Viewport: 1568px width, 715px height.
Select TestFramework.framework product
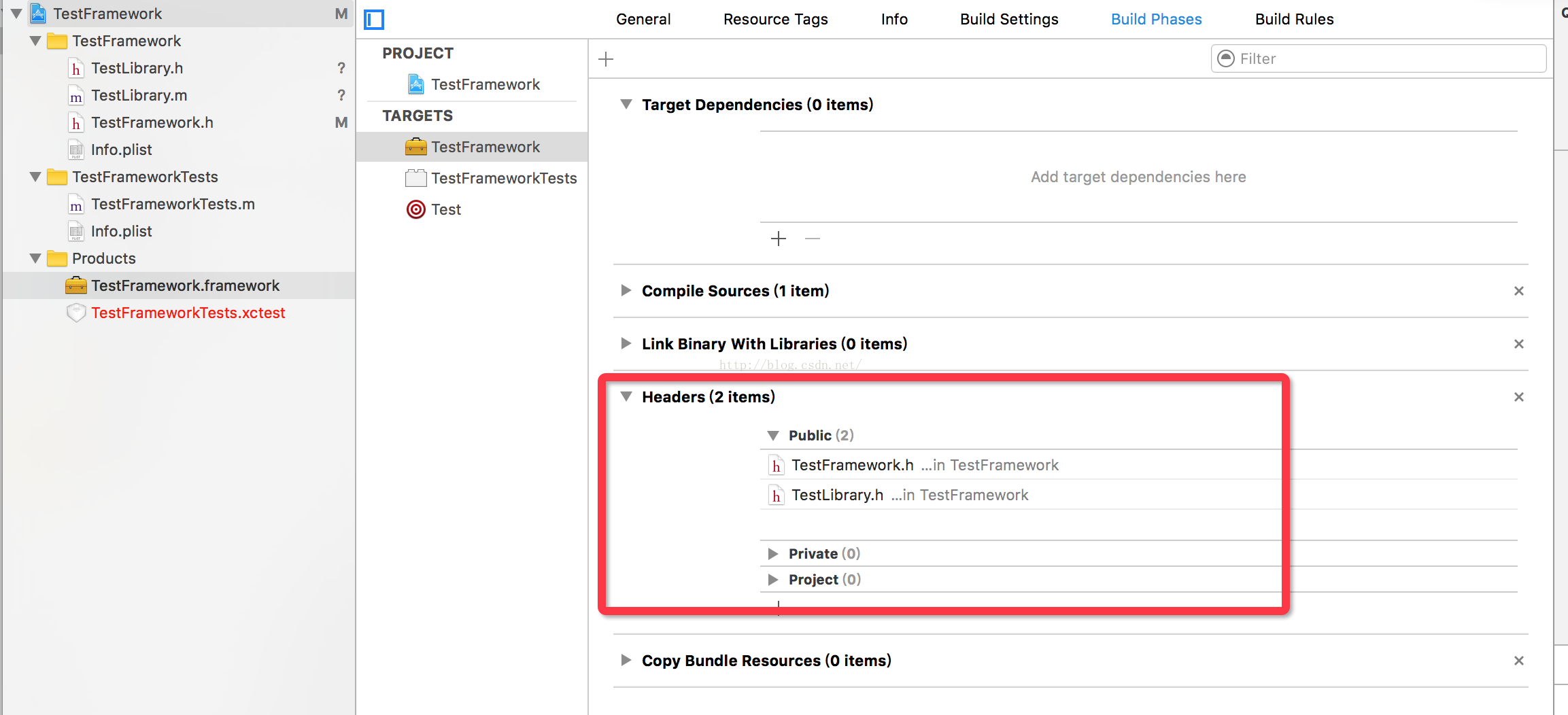(178, 285)
